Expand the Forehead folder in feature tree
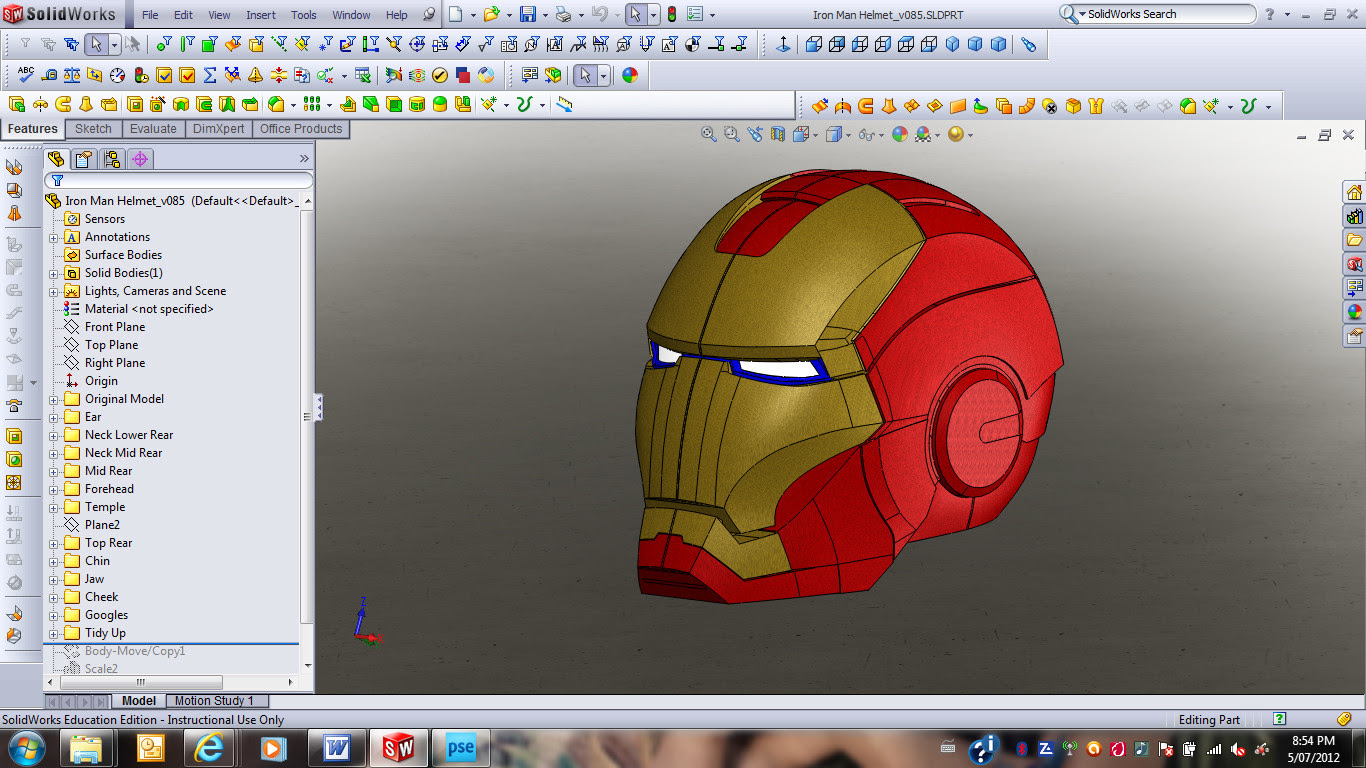1366x768 pixels. tap(54, 489)
